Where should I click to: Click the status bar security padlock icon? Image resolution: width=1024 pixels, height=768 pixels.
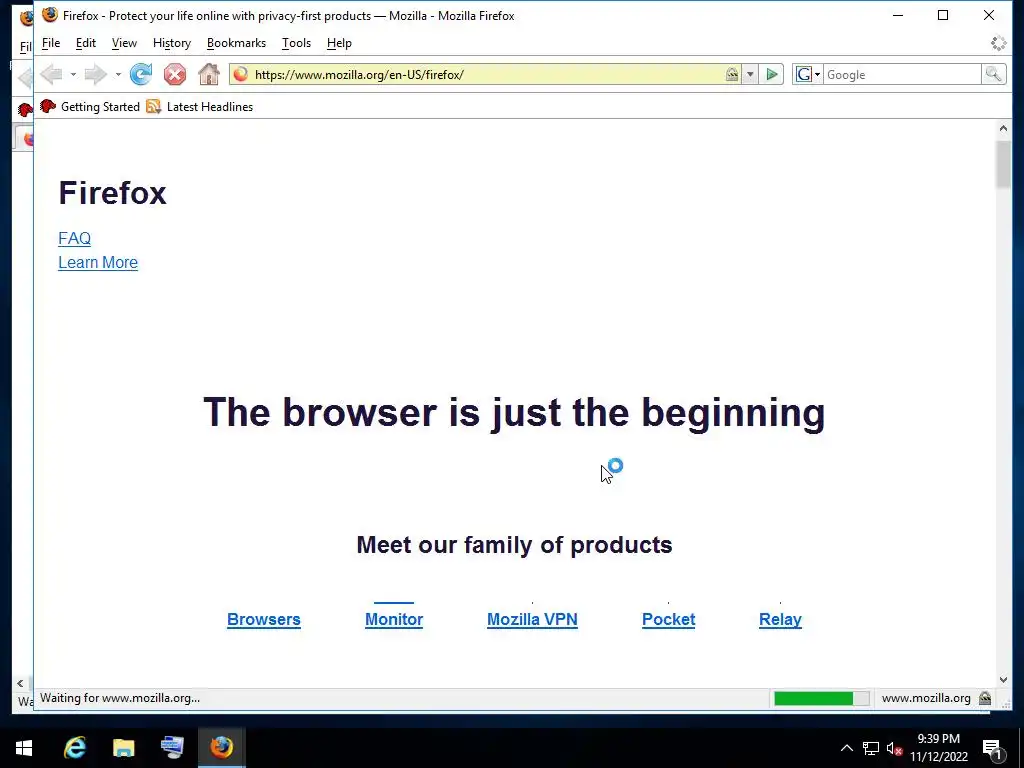[x=985, y=698]
